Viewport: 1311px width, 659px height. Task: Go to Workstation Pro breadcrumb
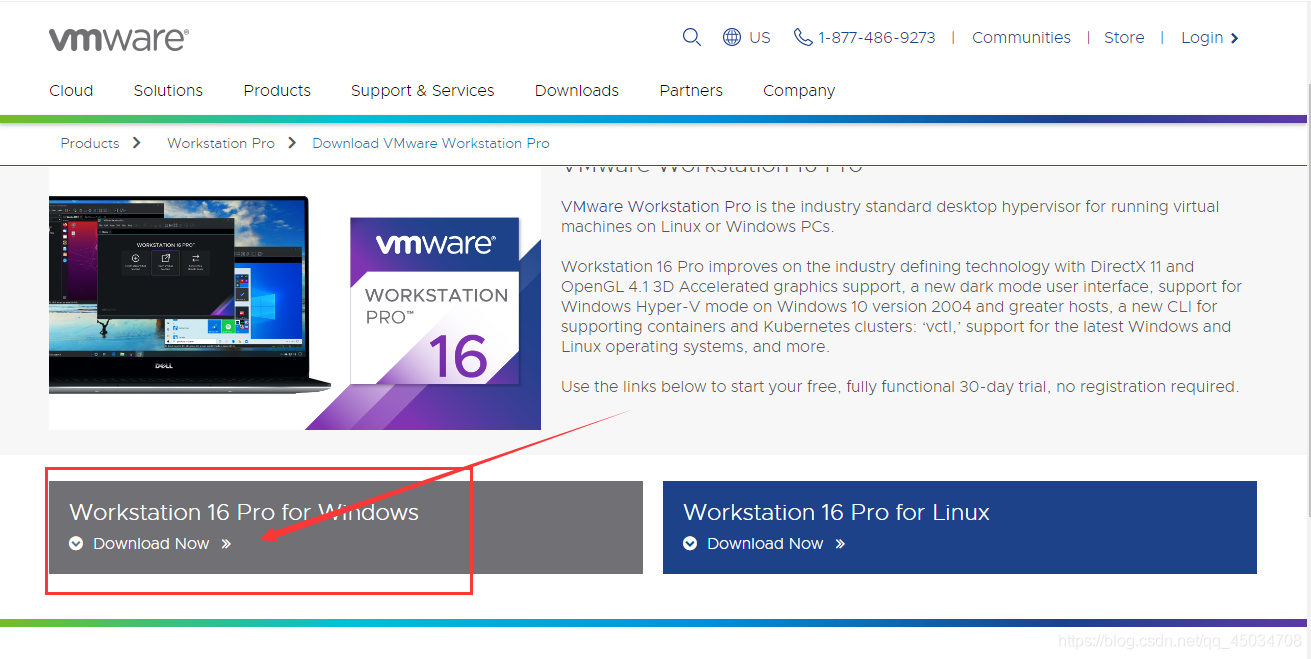[x=221, y=143]
